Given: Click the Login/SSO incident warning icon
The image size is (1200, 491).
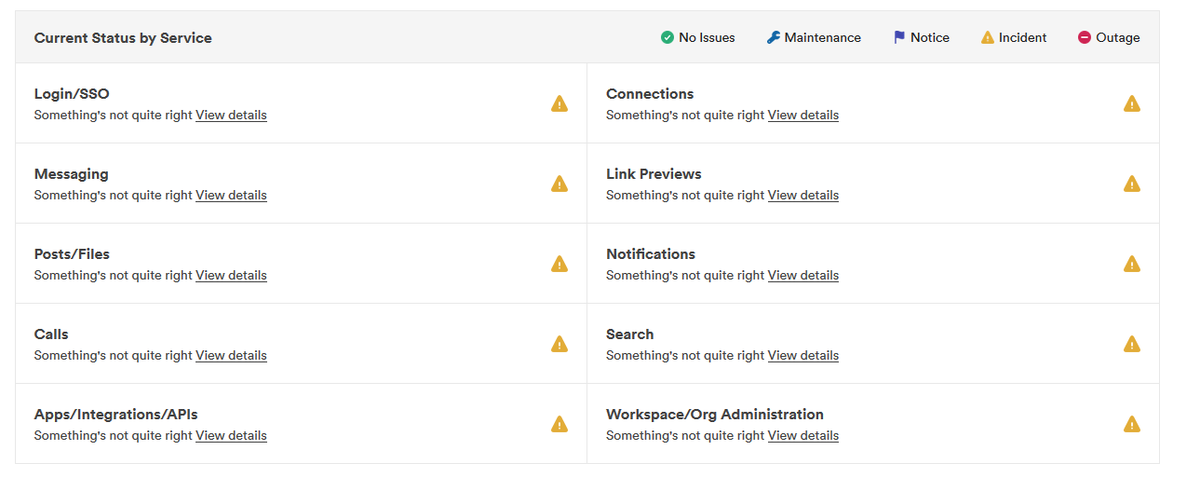Looking at the screenshot, I should click(559, 104).
